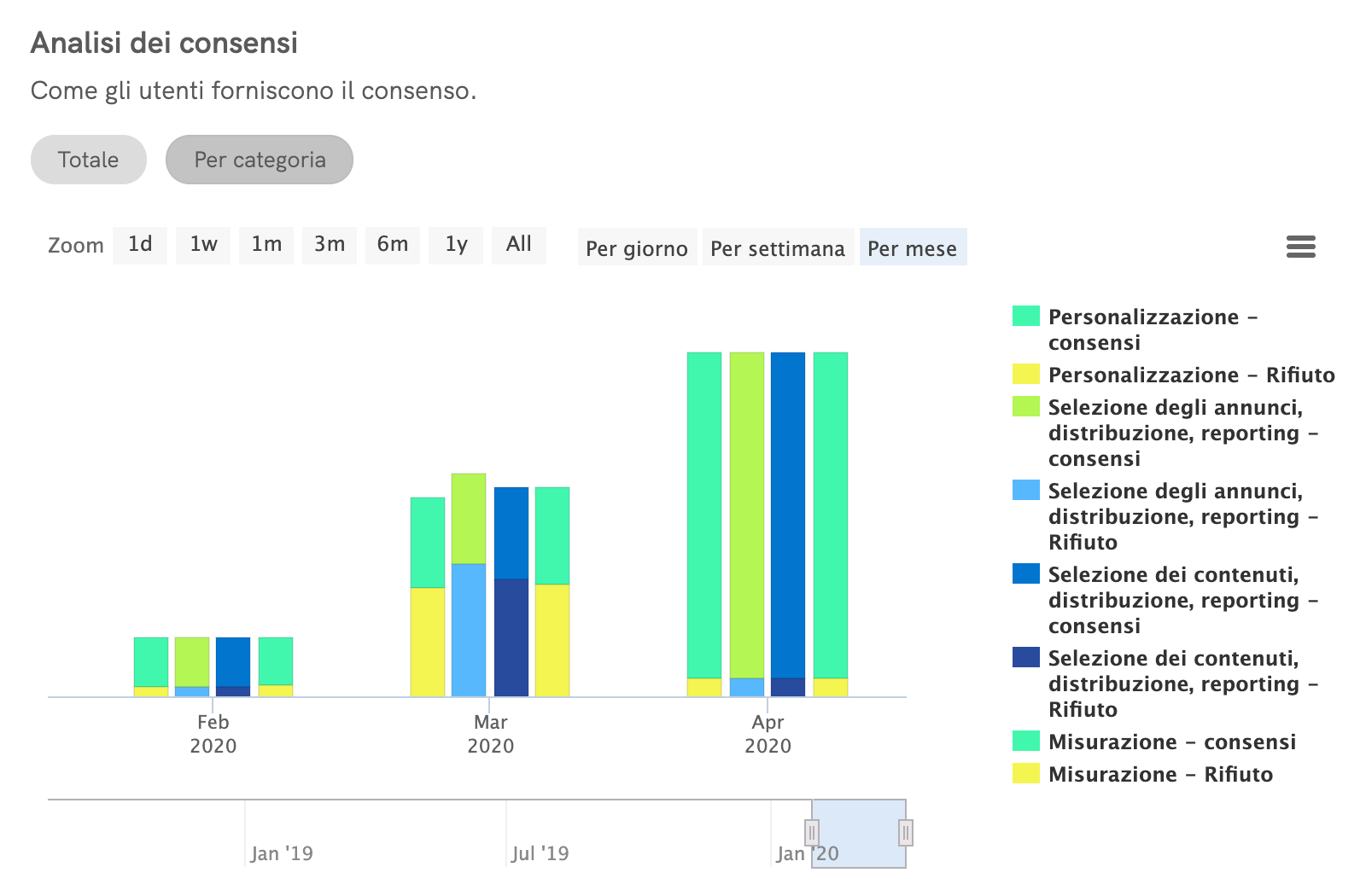Click "All" to show full range
The image size is (1366, 896).
pos(518,245)
